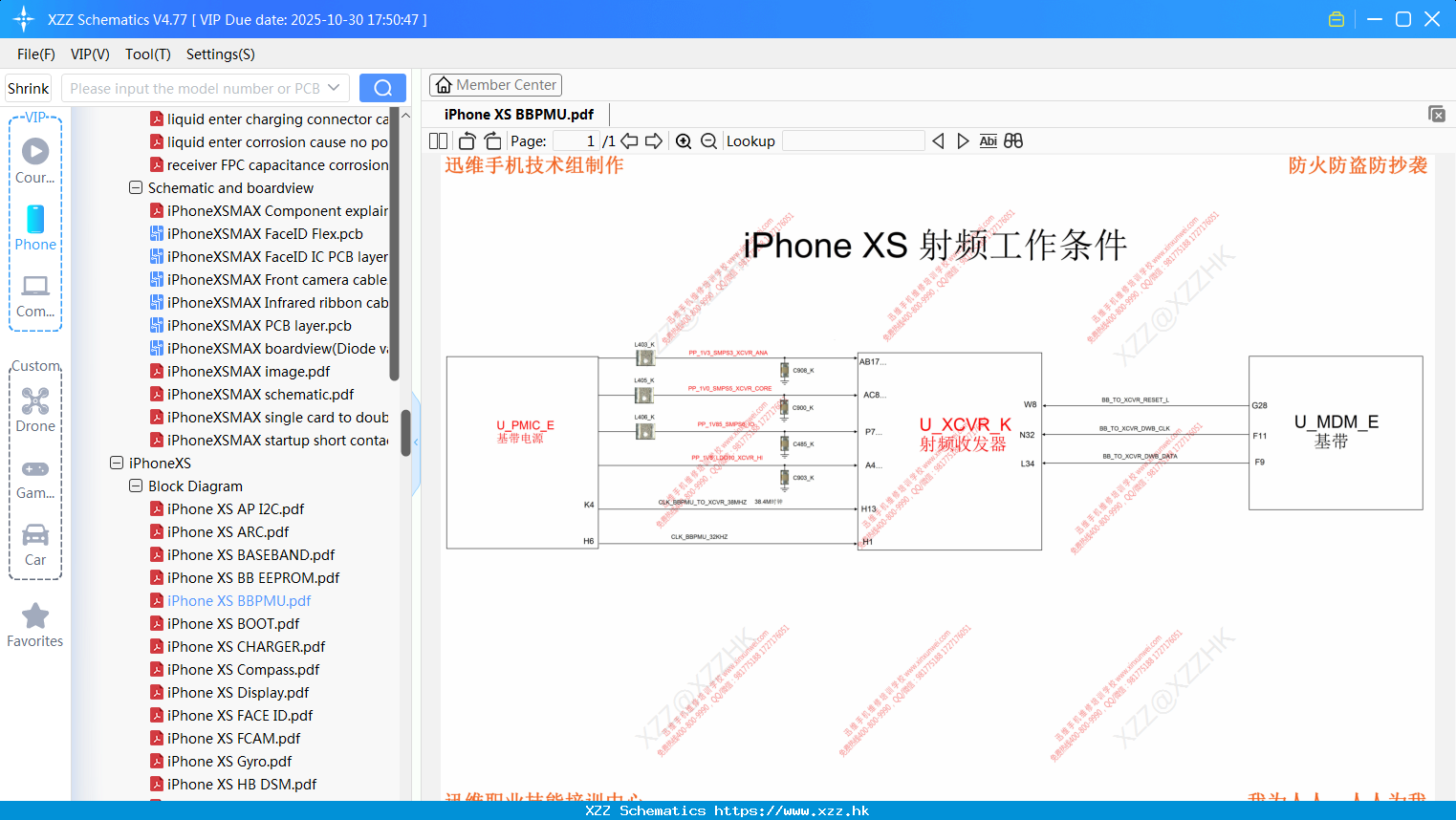Open iPhone XS FACE ID.pdf
The image size is (1456, 820).
click(240, 716)
